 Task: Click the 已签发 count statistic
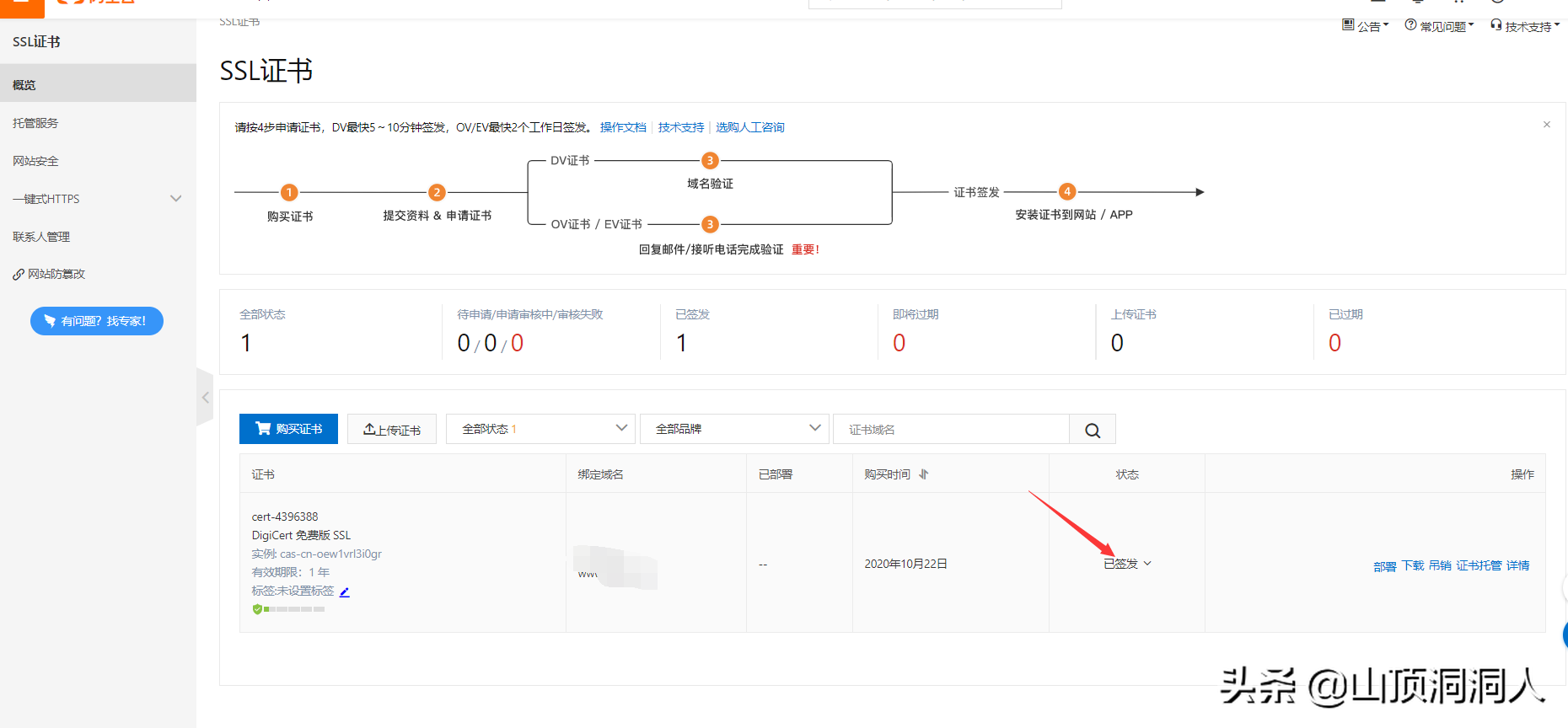(682, 343)
